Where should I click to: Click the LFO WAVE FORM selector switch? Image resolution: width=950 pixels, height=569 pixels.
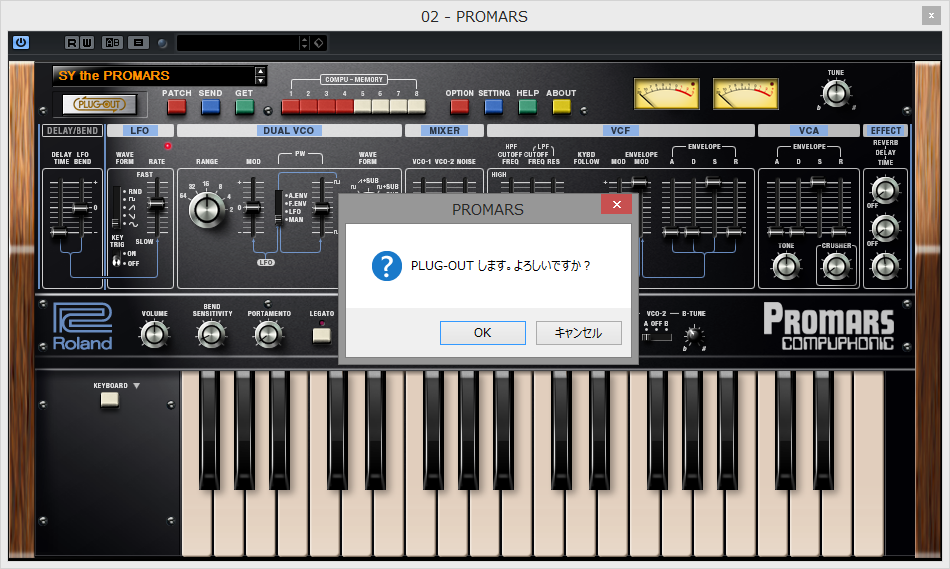(116, 207)
